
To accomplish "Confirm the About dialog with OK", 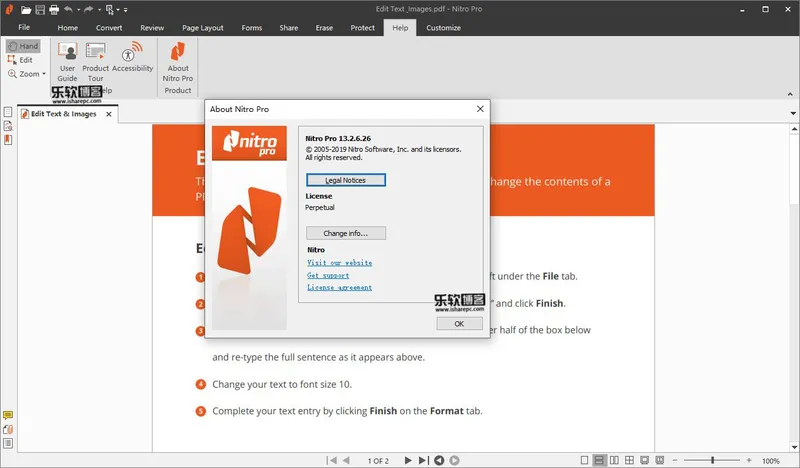I will click(x=459, y=324).
